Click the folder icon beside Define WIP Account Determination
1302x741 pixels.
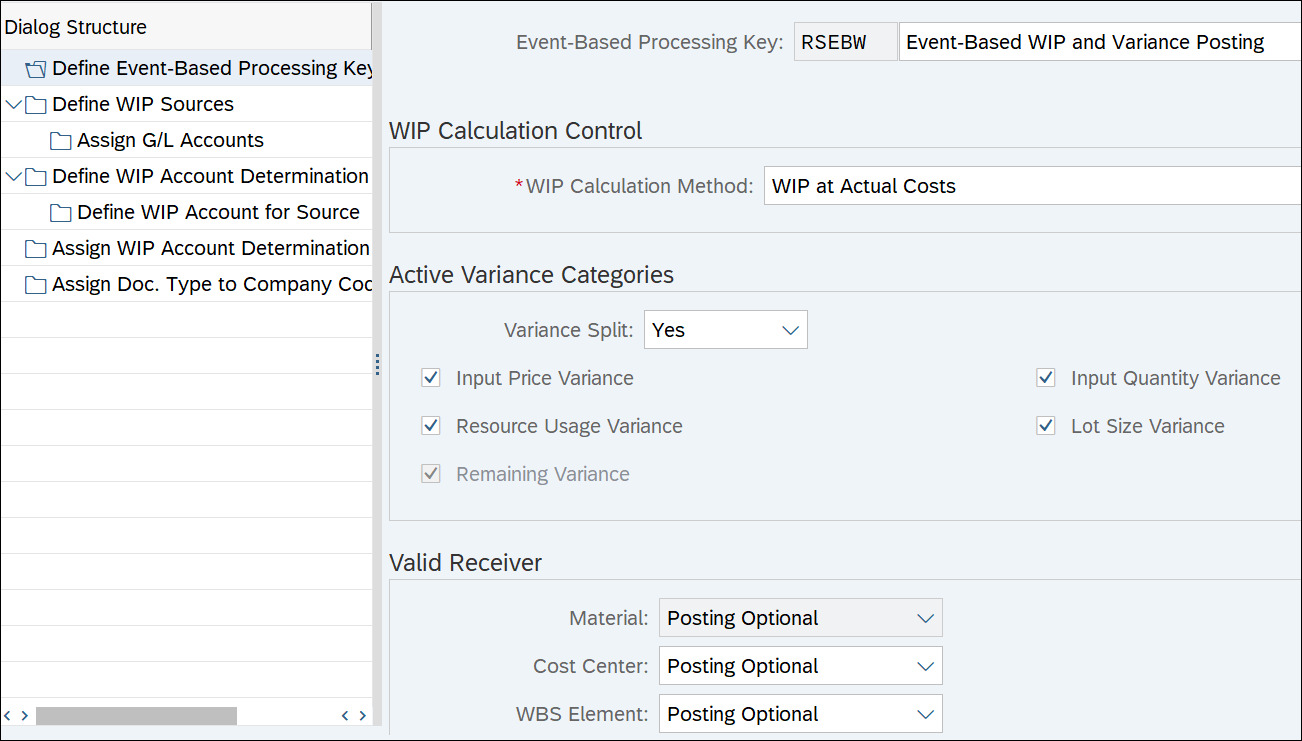[36, 177]
